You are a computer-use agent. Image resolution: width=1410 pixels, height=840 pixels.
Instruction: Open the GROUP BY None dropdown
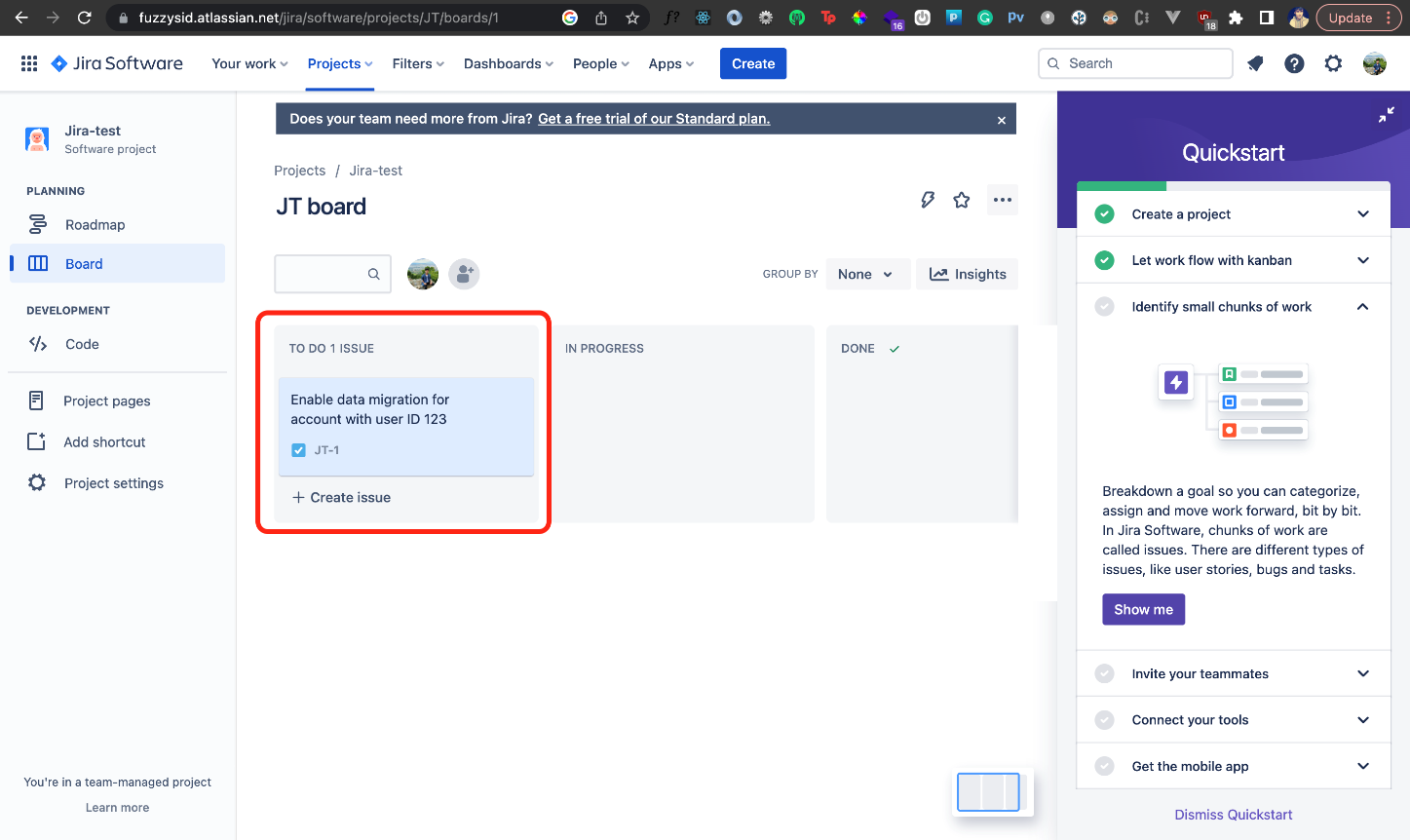(x=866, y=274)
